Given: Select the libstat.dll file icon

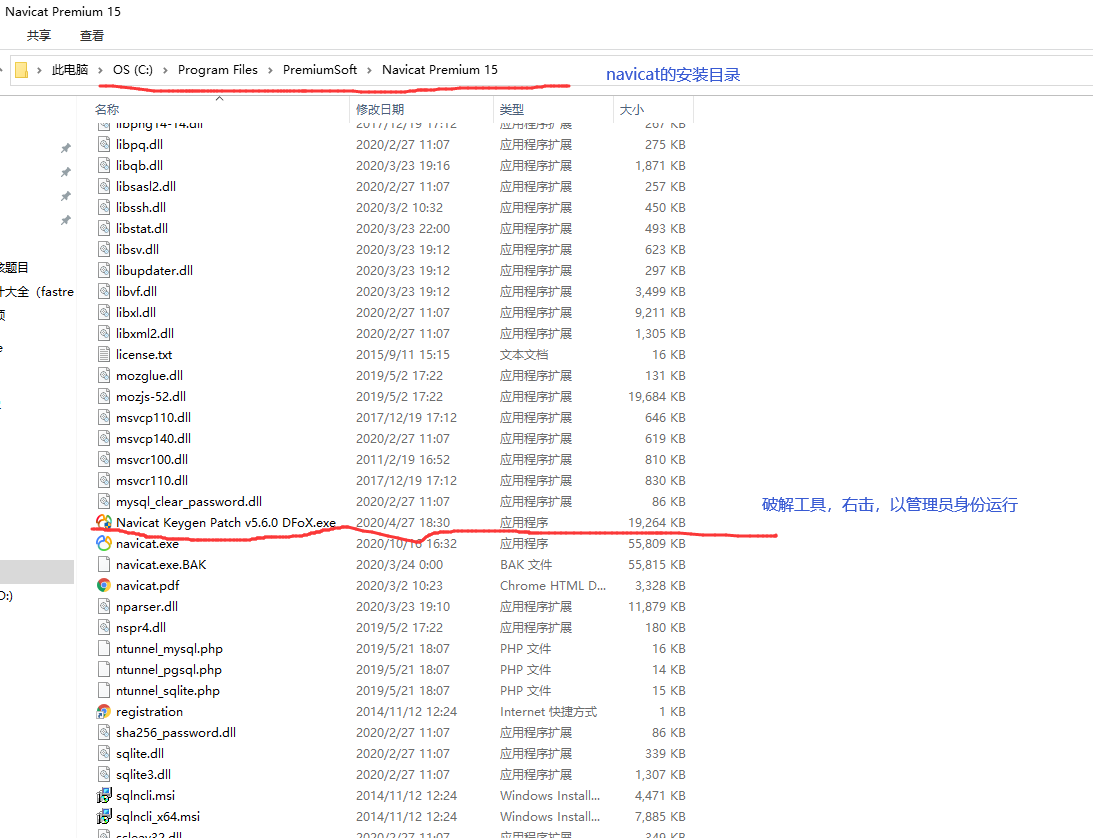Looking at the screenshot, I should (104, 228).
